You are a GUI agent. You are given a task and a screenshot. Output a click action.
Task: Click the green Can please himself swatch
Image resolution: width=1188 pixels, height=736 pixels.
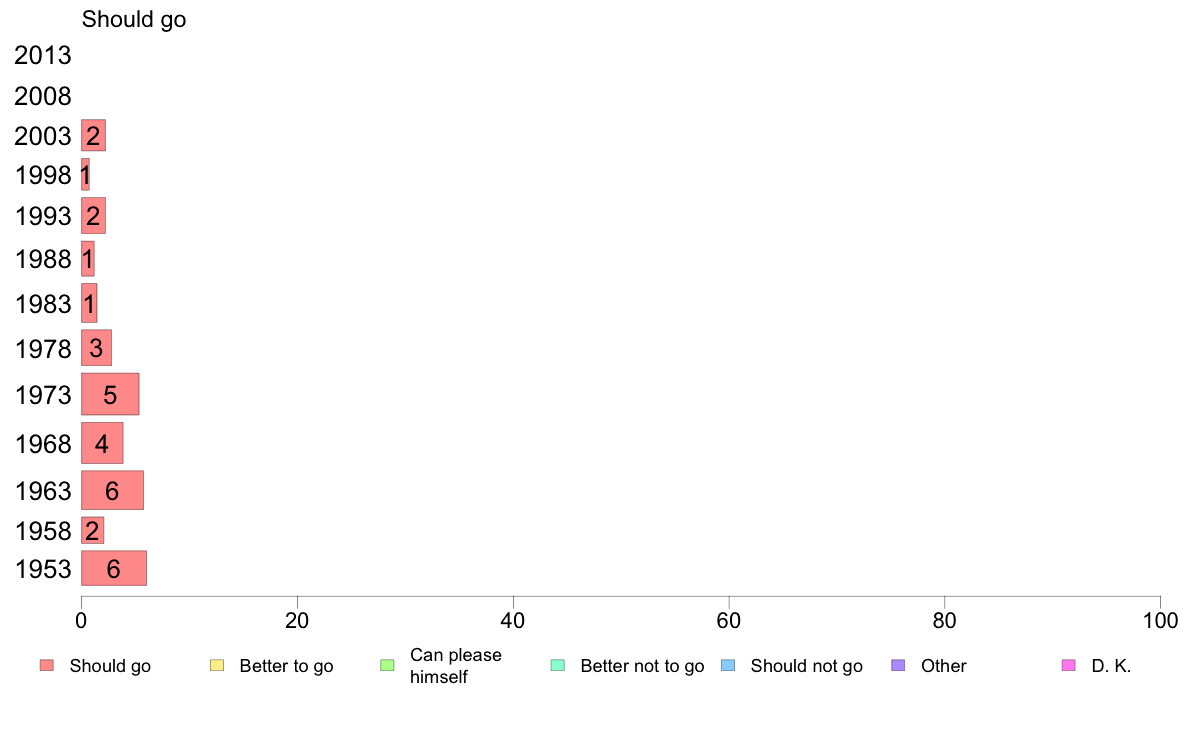pyautogui.click(x=387, y=666)
